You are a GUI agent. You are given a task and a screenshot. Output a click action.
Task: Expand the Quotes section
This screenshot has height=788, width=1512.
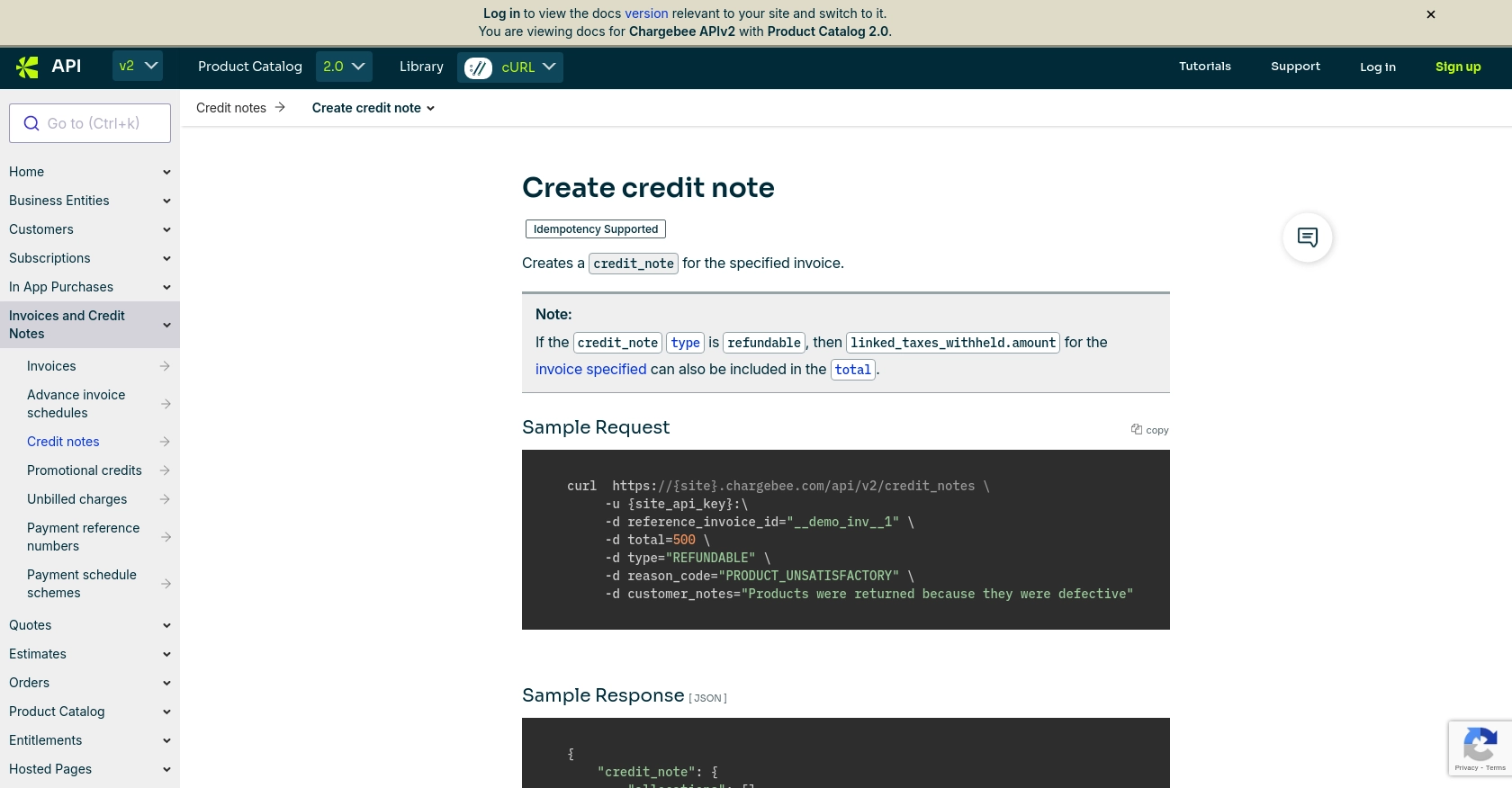(x=166, y=625)
